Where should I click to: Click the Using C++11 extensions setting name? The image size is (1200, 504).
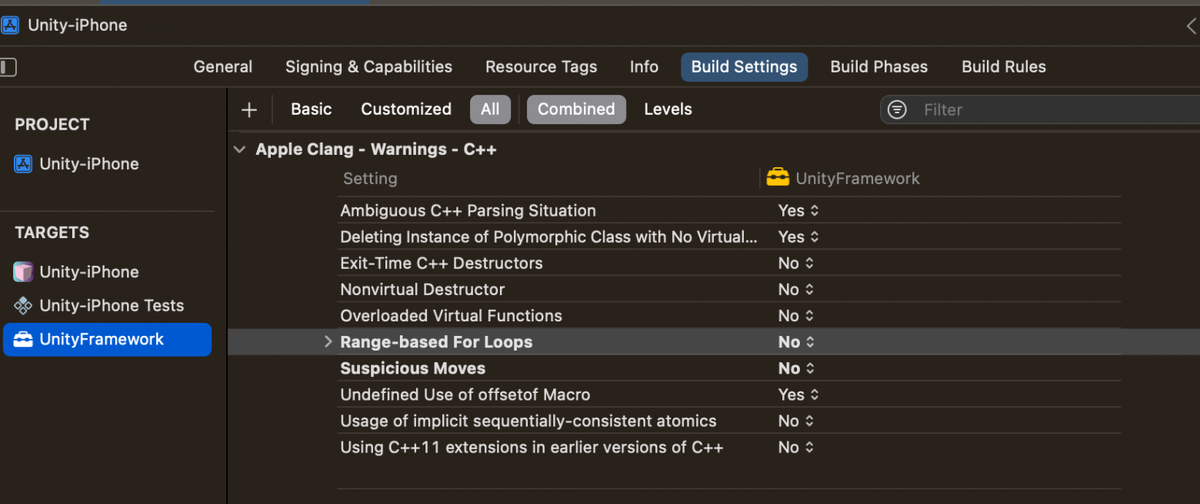(x=532, y=448)
